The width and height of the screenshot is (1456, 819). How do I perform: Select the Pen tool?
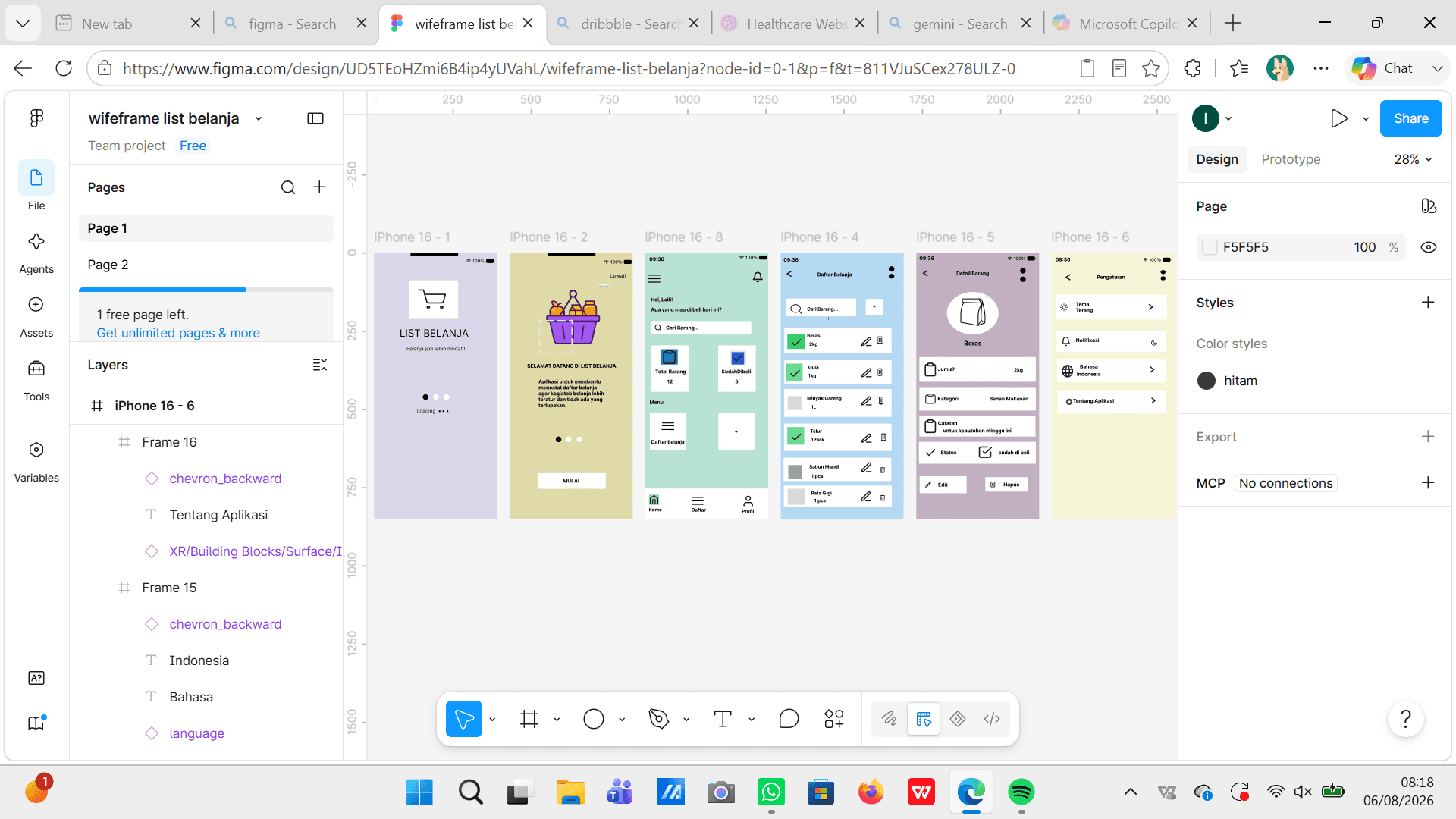tap(659, 719)
